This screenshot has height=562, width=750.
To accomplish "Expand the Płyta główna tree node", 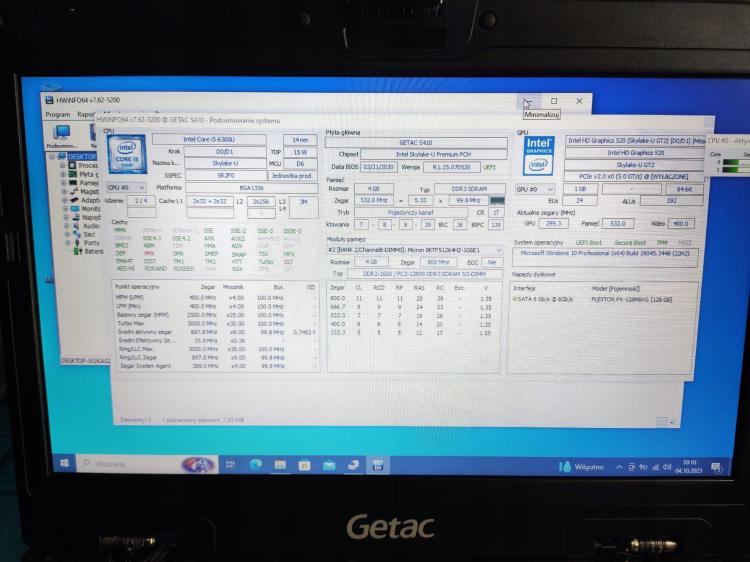I will click(63, 174).
